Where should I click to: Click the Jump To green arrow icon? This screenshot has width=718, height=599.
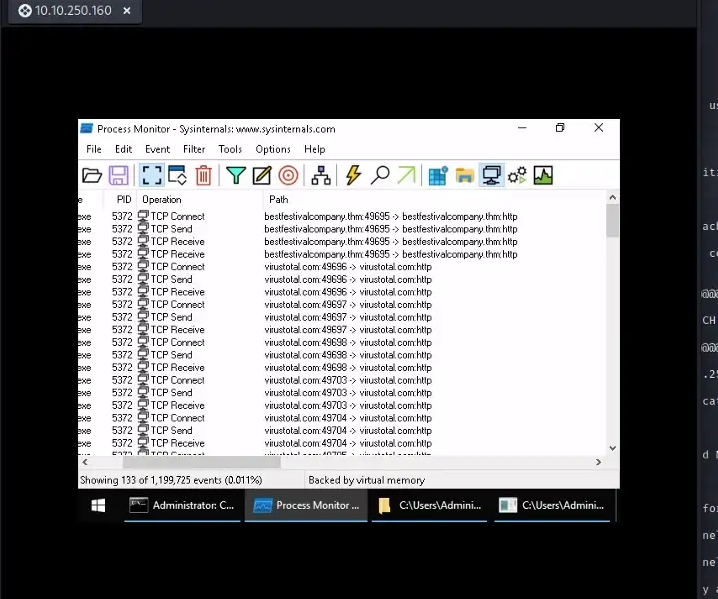click(x=407, y=175)
